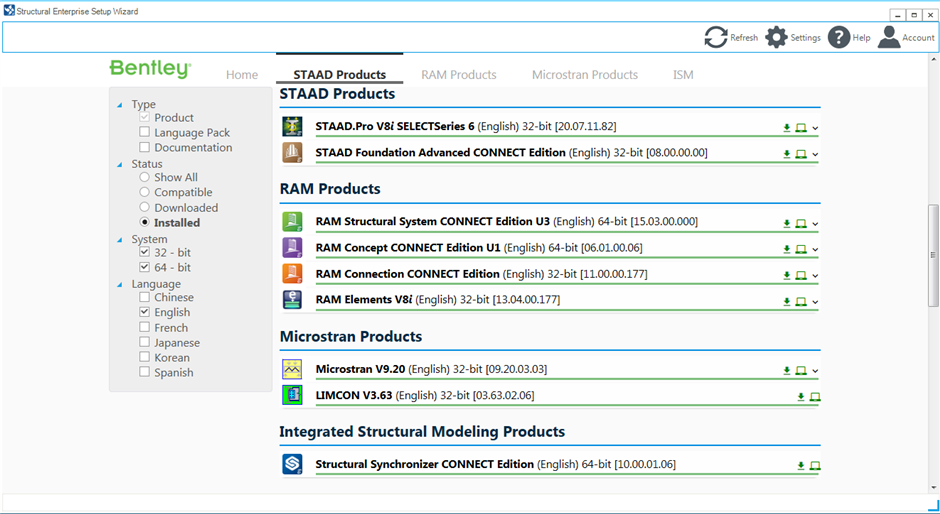Collapse the Language filter group
The height and width of the screenshot is (514, 940).
point(120,285)
